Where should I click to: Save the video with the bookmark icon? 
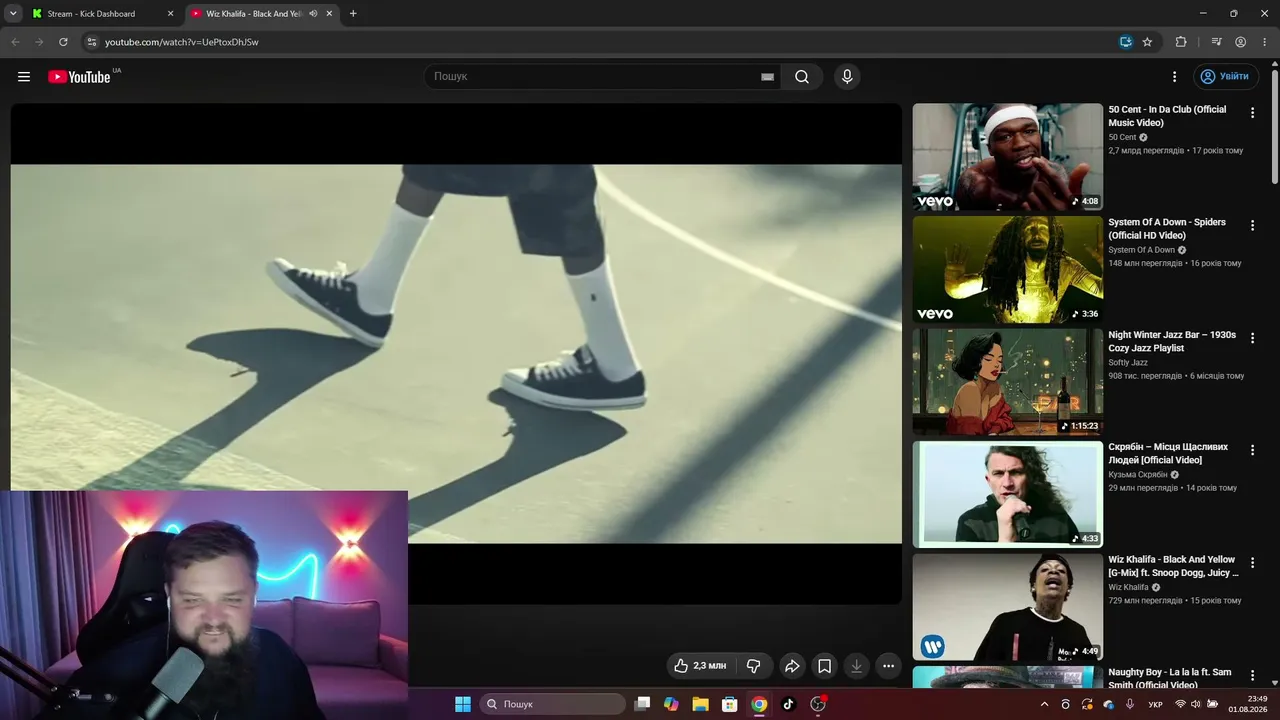coord(824,666)
